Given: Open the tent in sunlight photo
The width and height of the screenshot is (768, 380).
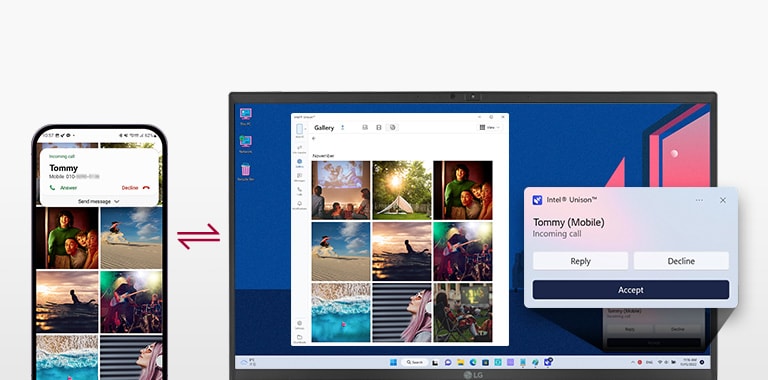Looking at the screenshot, I should (x=402, y=190).
